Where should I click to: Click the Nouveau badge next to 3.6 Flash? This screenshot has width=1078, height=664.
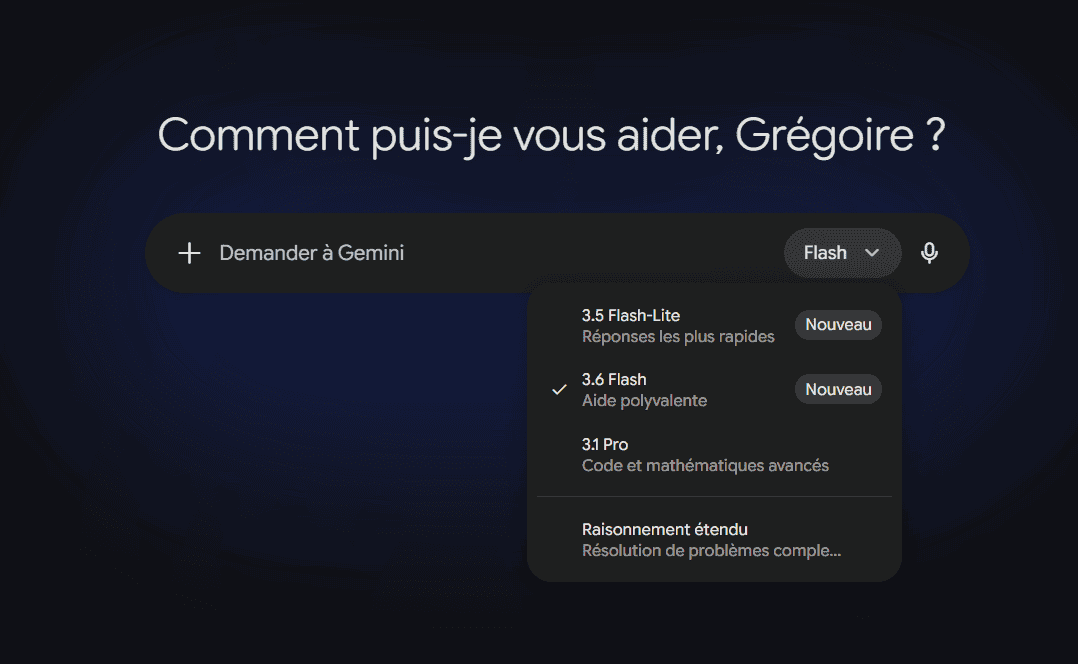tap(838, 389)
